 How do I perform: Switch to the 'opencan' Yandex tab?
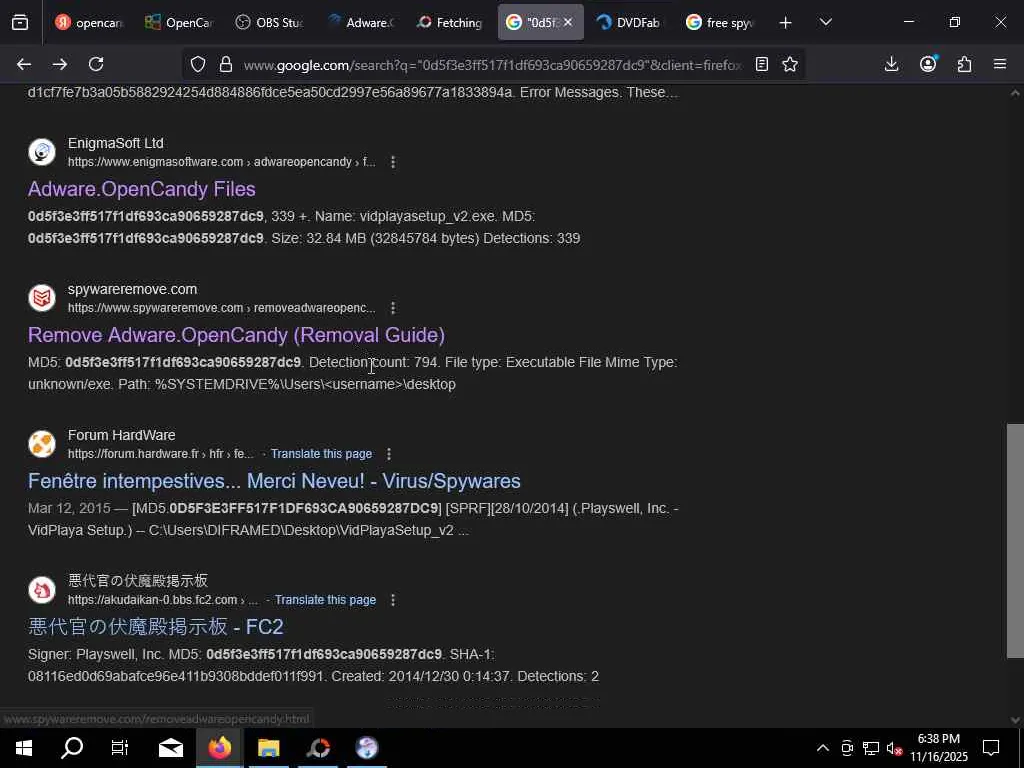(x=89, y=23)
